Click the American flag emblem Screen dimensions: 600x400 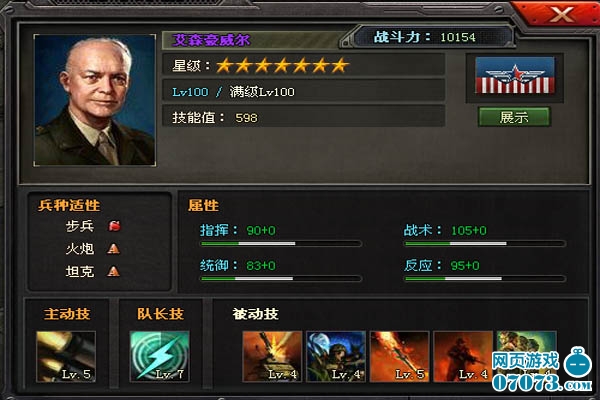tap(515, 75)
